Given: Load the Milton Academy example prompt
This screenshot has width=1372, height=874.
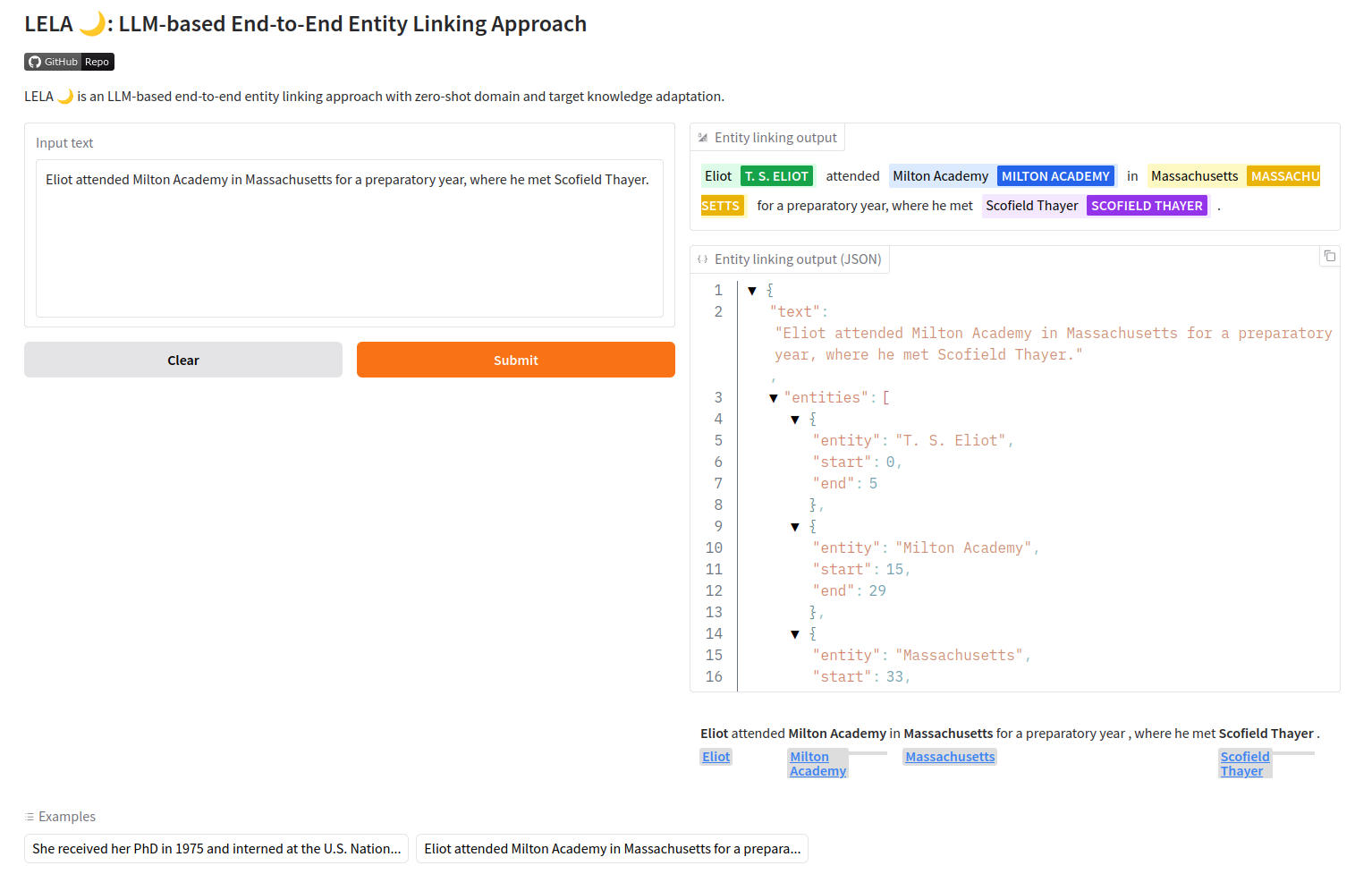Looking at the screenshot, I should [x=612, y=848].
